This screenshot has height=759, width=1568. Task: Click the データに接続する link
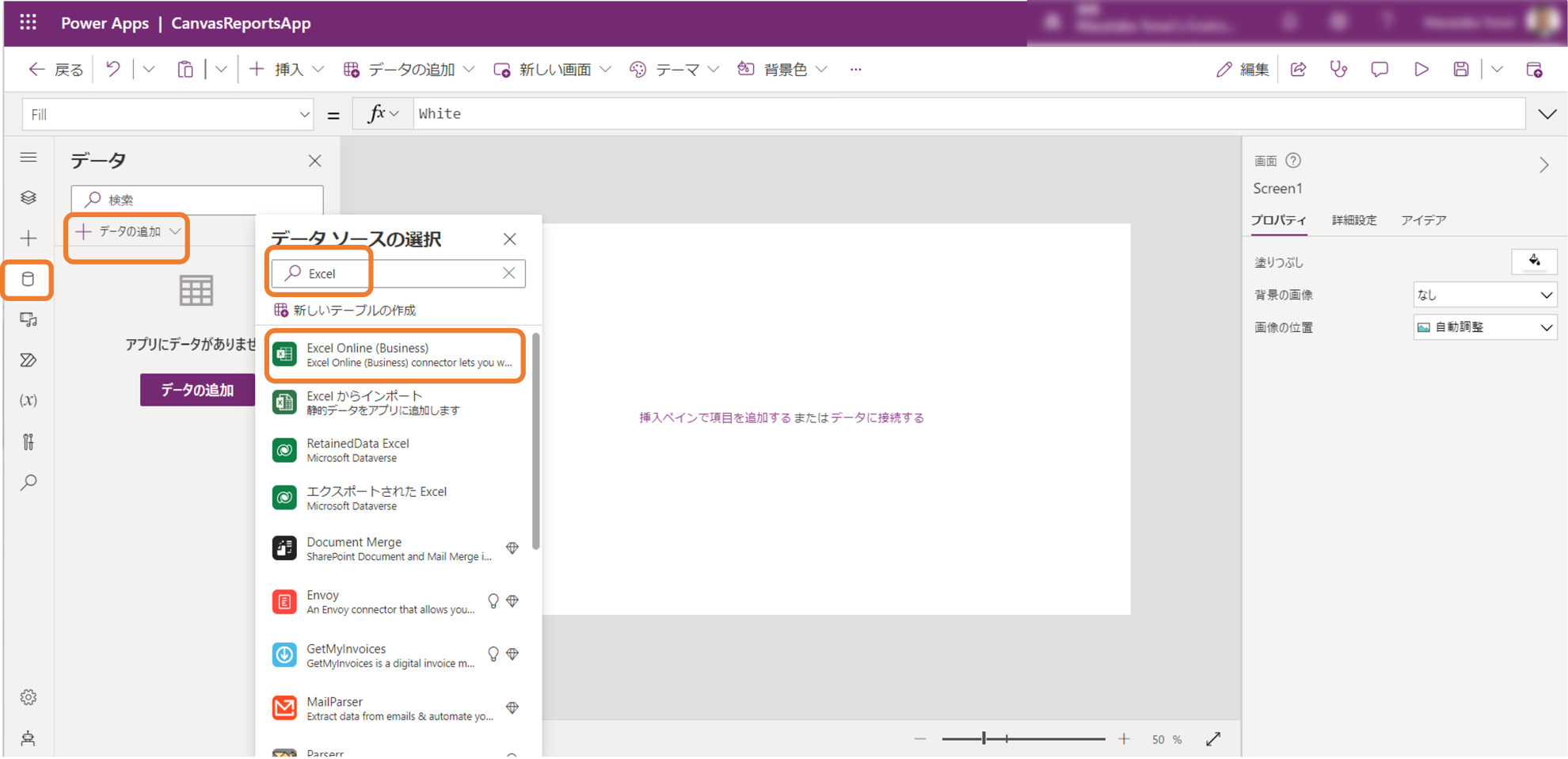pos(877,418)
